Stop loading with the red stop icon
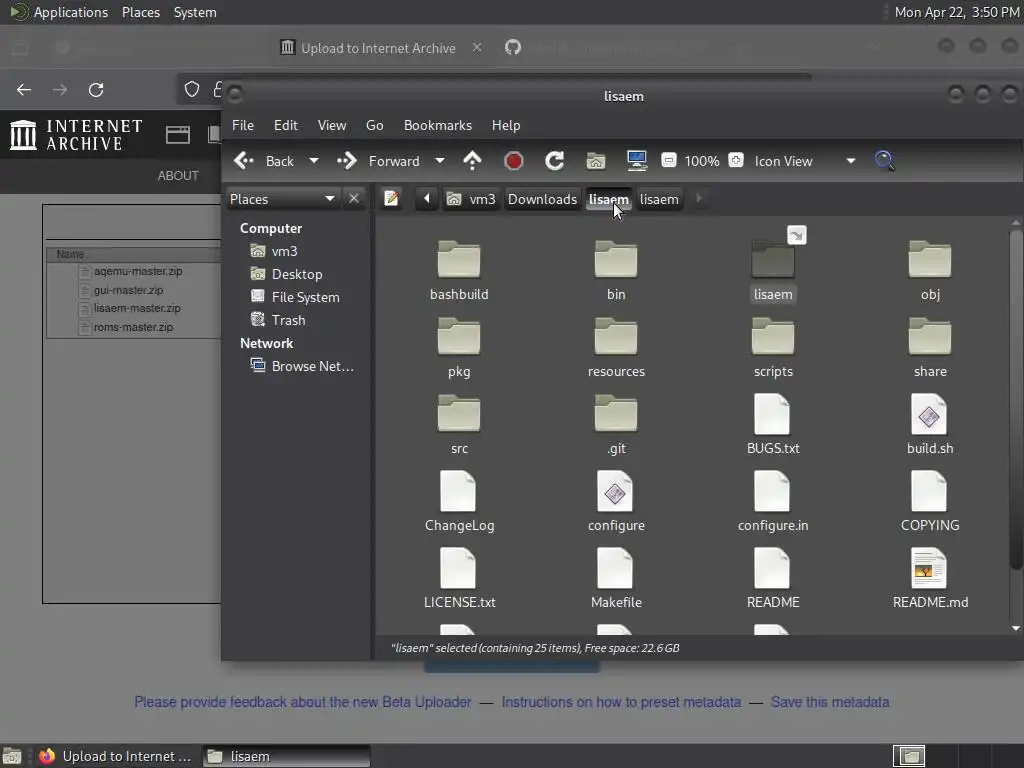 point(513,161)
